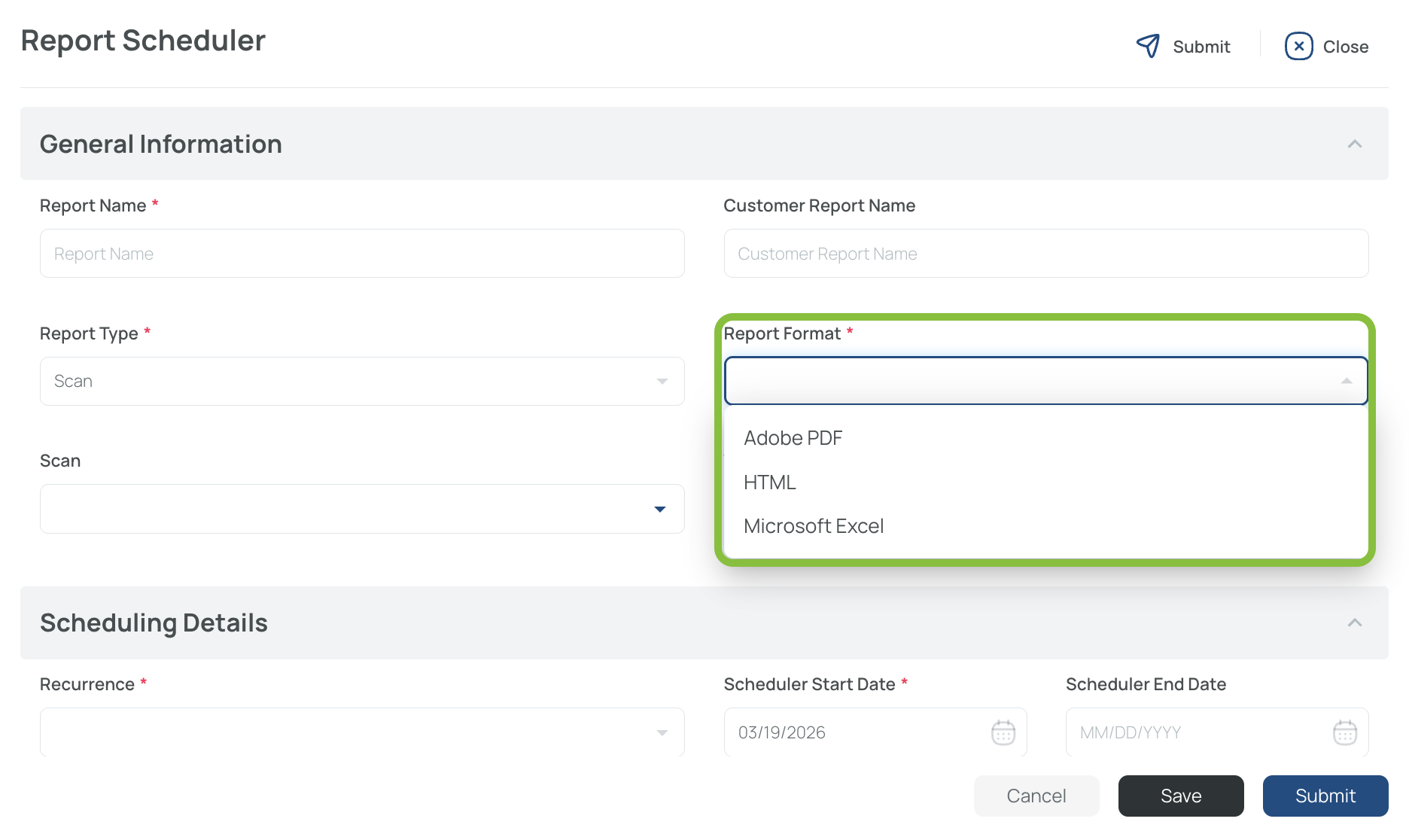This screenshot has width=1409, height=840.
Task: Focus the Customer Report Name field
Action: click(x=1046, y=254)
